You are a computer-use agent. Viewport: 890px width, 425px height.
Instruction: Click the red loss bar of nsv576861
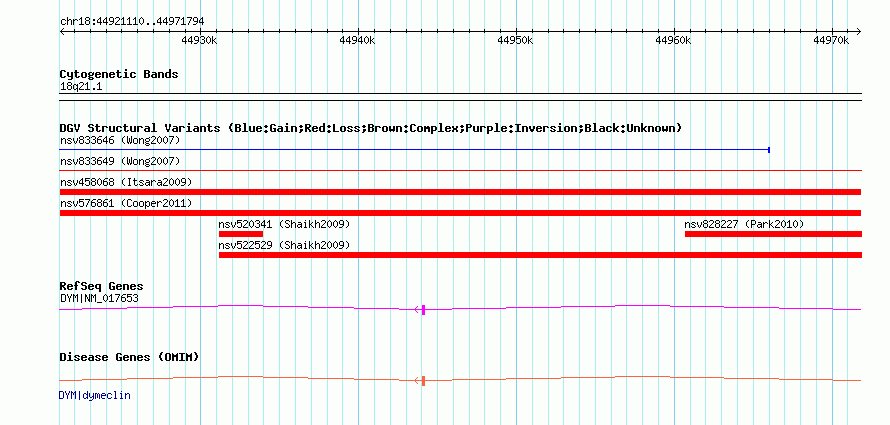460,213
